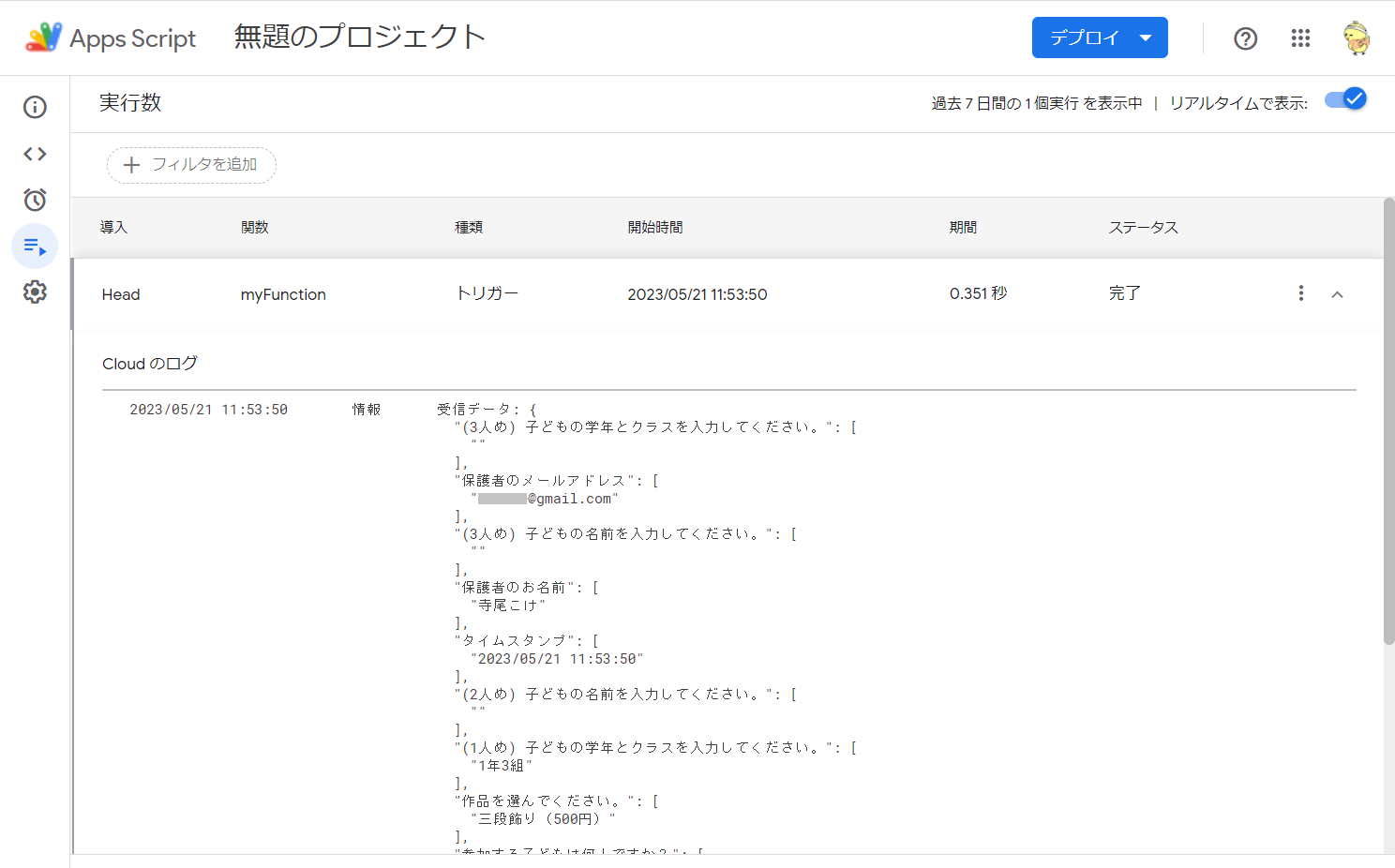Screen dimensions: 1395x868
Task: Open the help menu
Action: pos(1245,38)
